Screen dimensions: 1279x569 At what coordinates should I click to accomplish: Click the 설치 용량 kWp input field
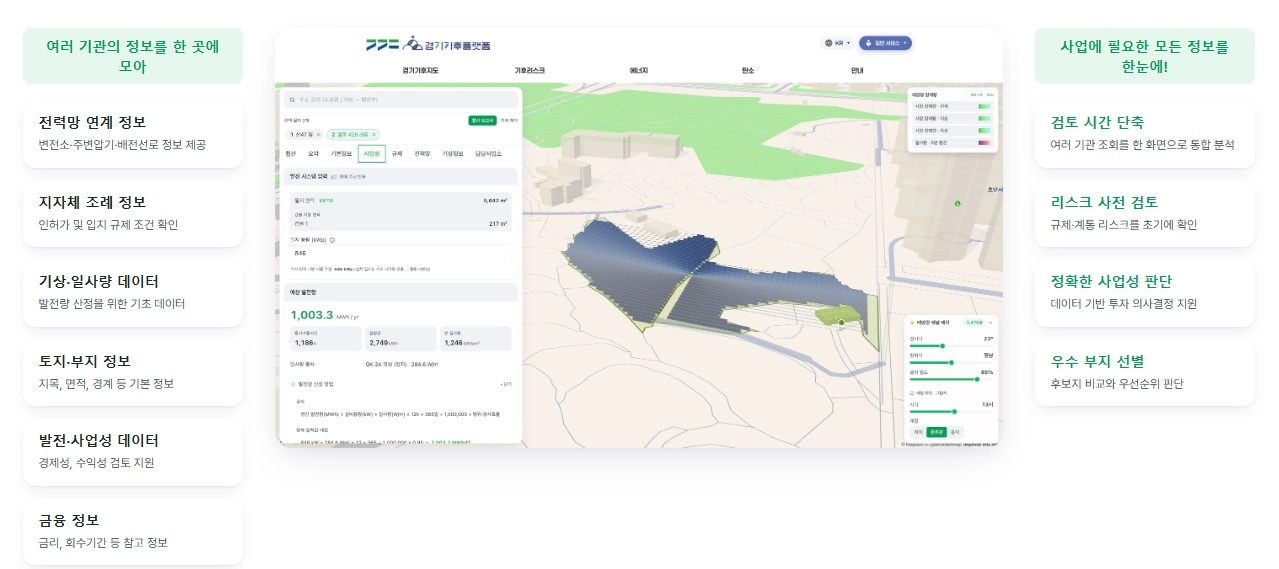[400, 253]
